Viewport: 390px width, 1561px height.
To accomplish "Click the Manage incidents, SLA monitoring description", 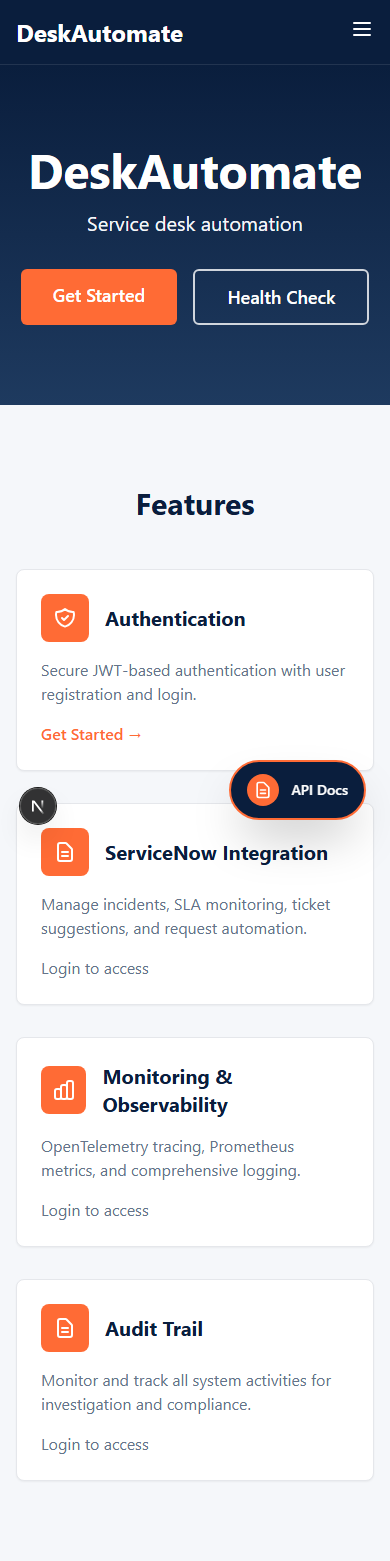I will tap(186, 917).
